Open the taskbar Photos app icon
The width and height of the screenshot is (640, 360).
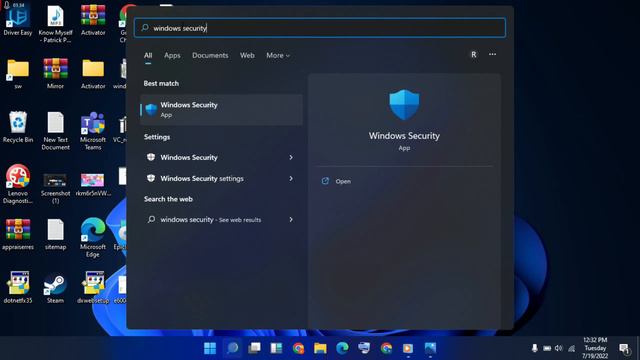[430, 348]
